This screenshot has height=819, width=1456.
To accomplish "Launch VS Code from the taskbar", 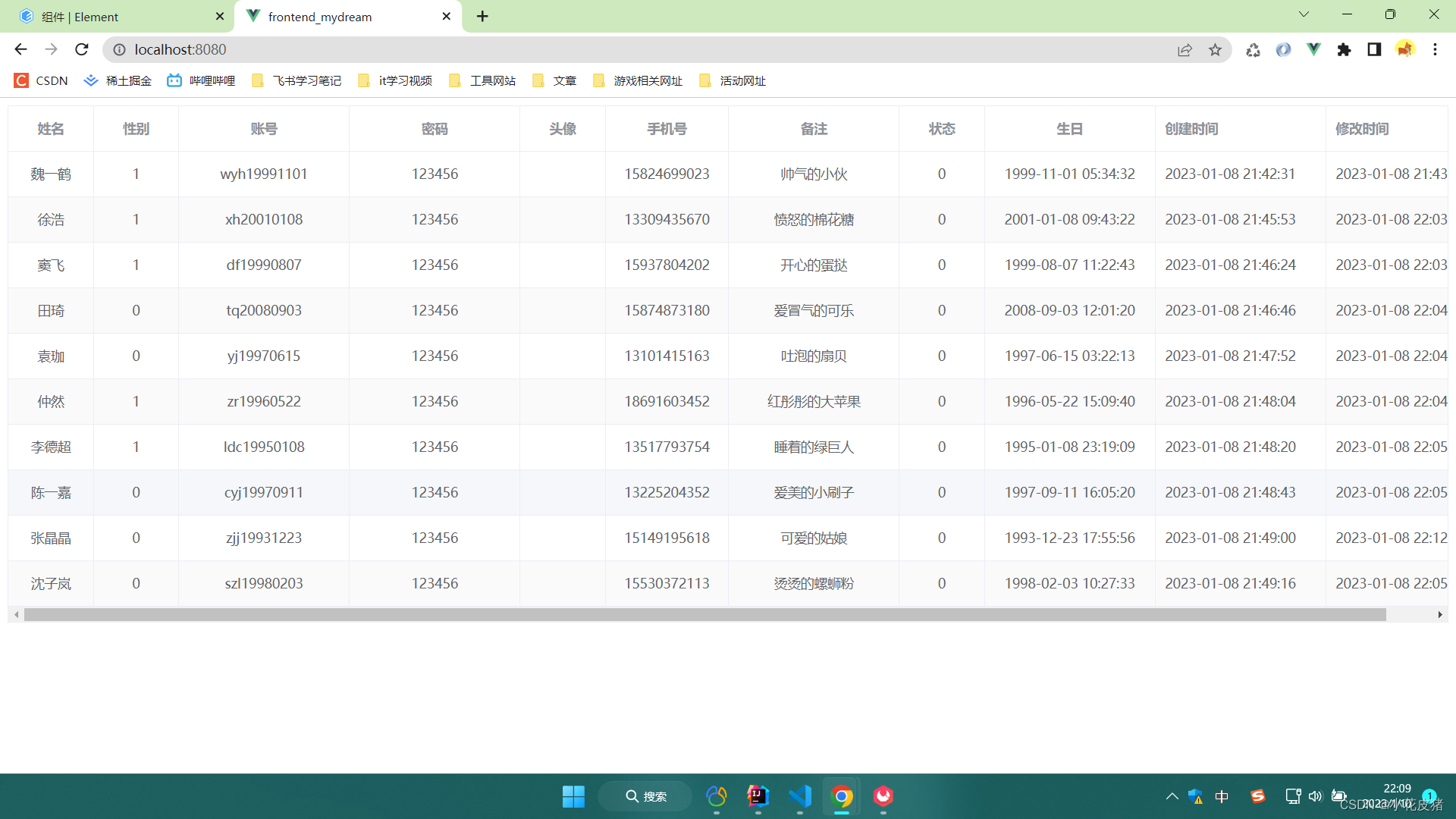I will pos(800,796).
